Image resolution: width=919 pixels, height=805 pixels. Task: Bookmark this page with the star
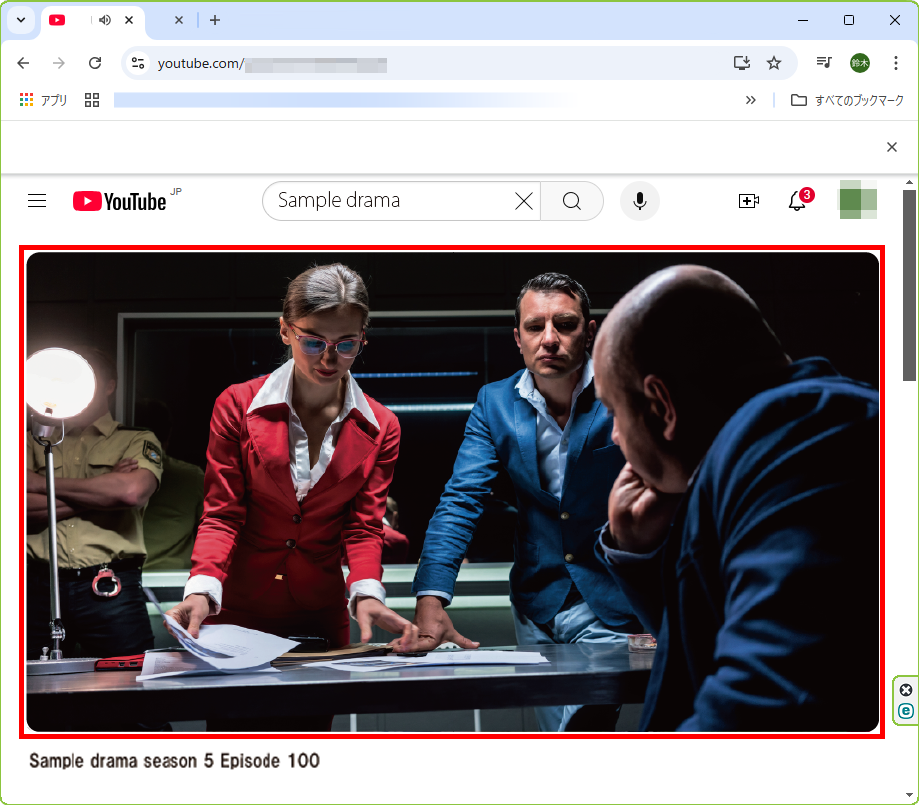point(774,63)
